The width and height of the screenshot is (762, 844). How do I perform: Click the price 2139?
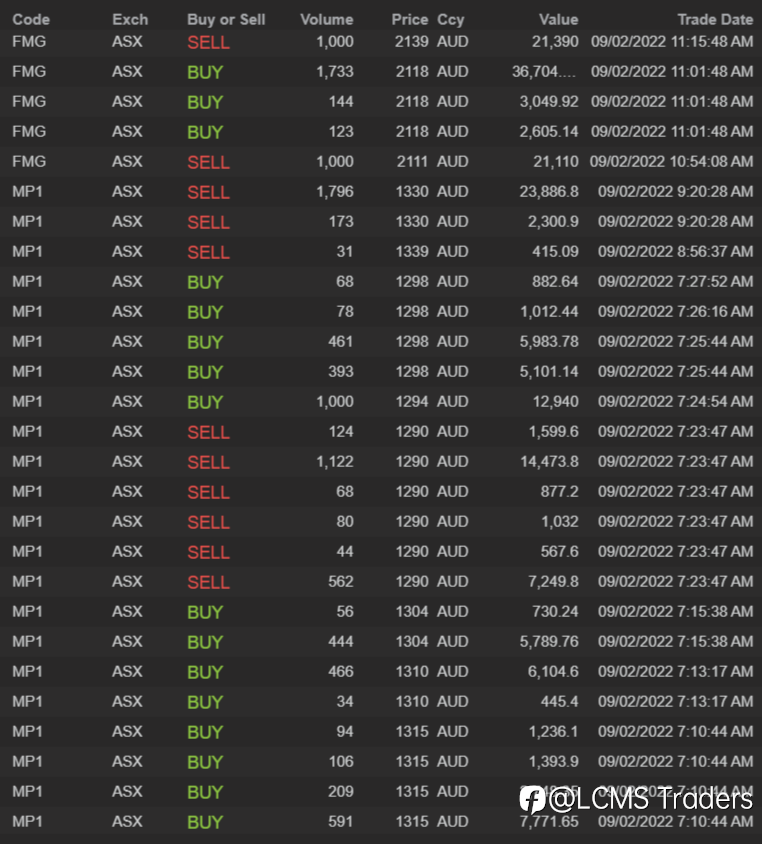(412, 41)
